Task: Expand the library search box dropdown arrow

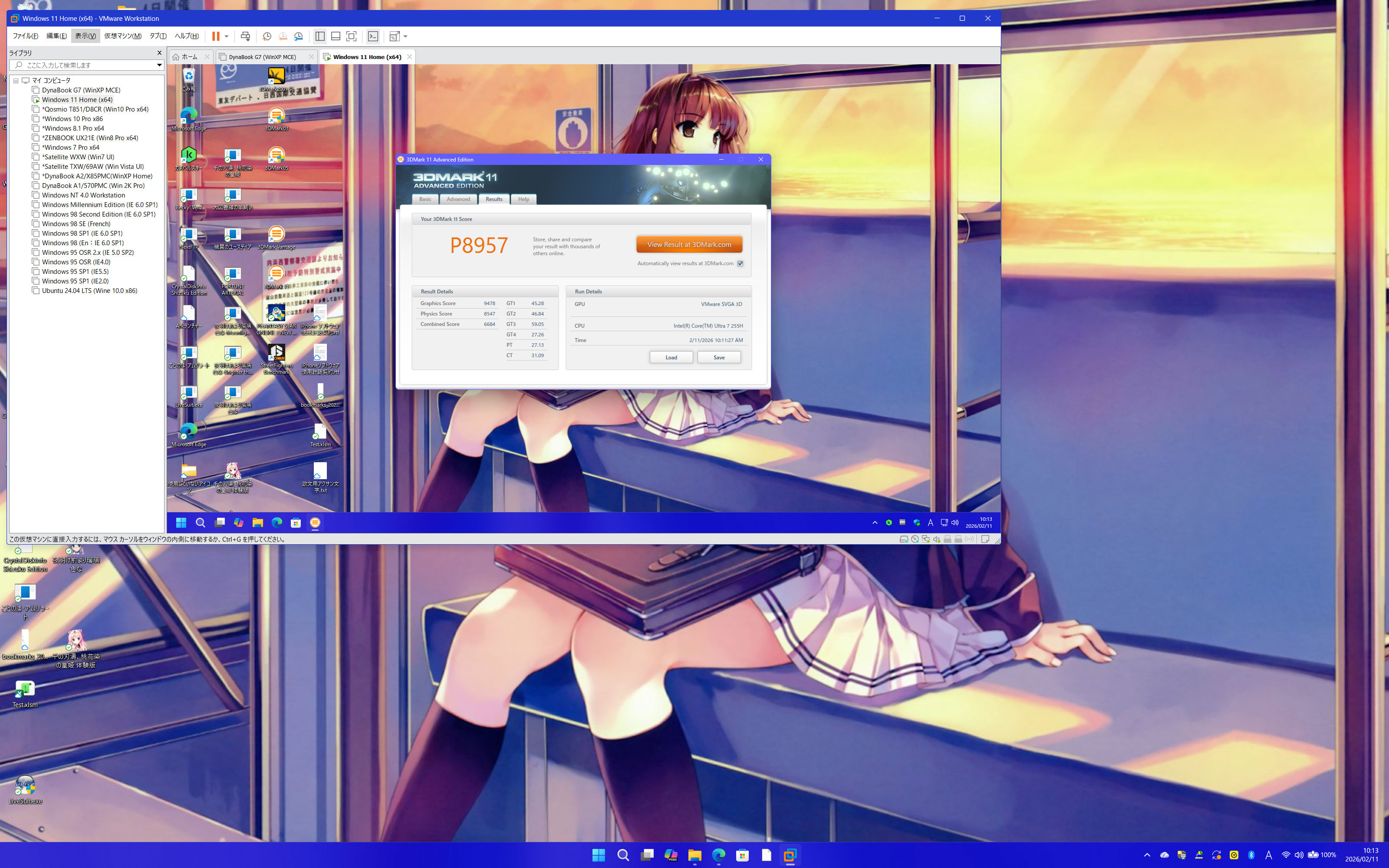Action: tap(159, 65)
